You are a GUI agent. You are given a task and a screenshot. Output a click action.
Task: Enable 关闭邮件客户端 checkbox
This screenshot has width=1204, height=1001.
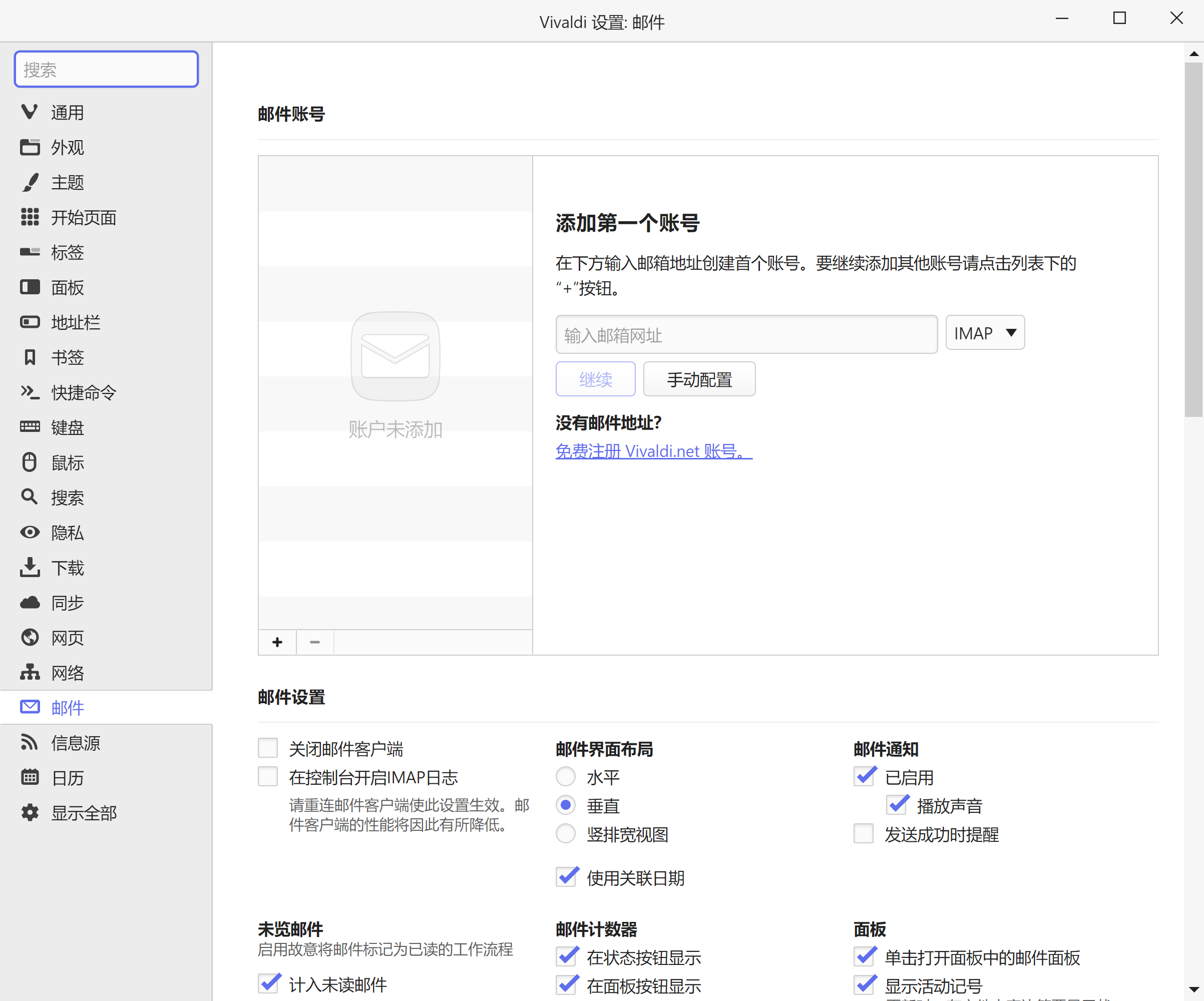point(268,748)
